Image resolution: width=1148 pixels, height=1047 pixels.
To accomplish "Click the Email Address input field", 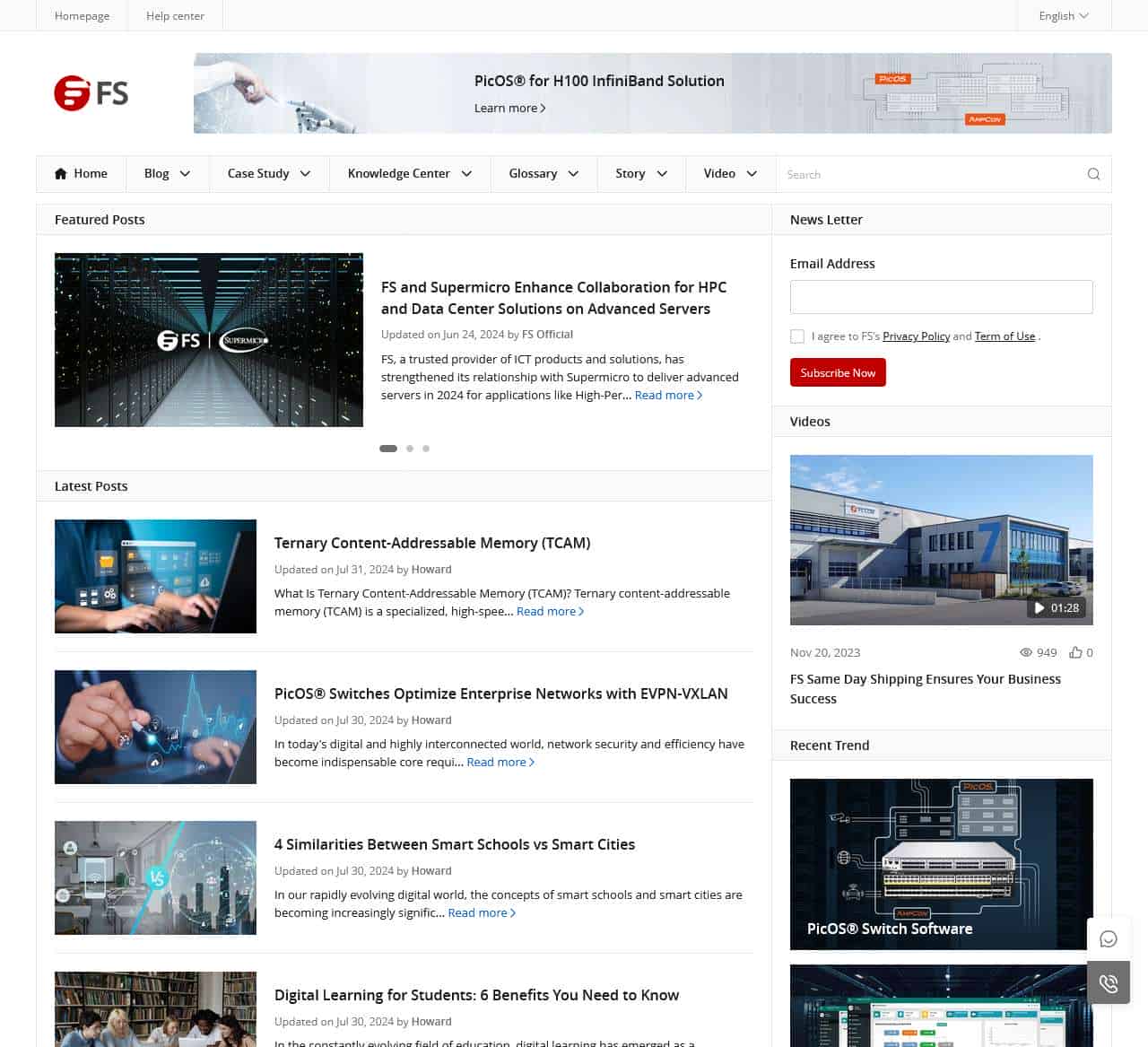I will [941, 297].
